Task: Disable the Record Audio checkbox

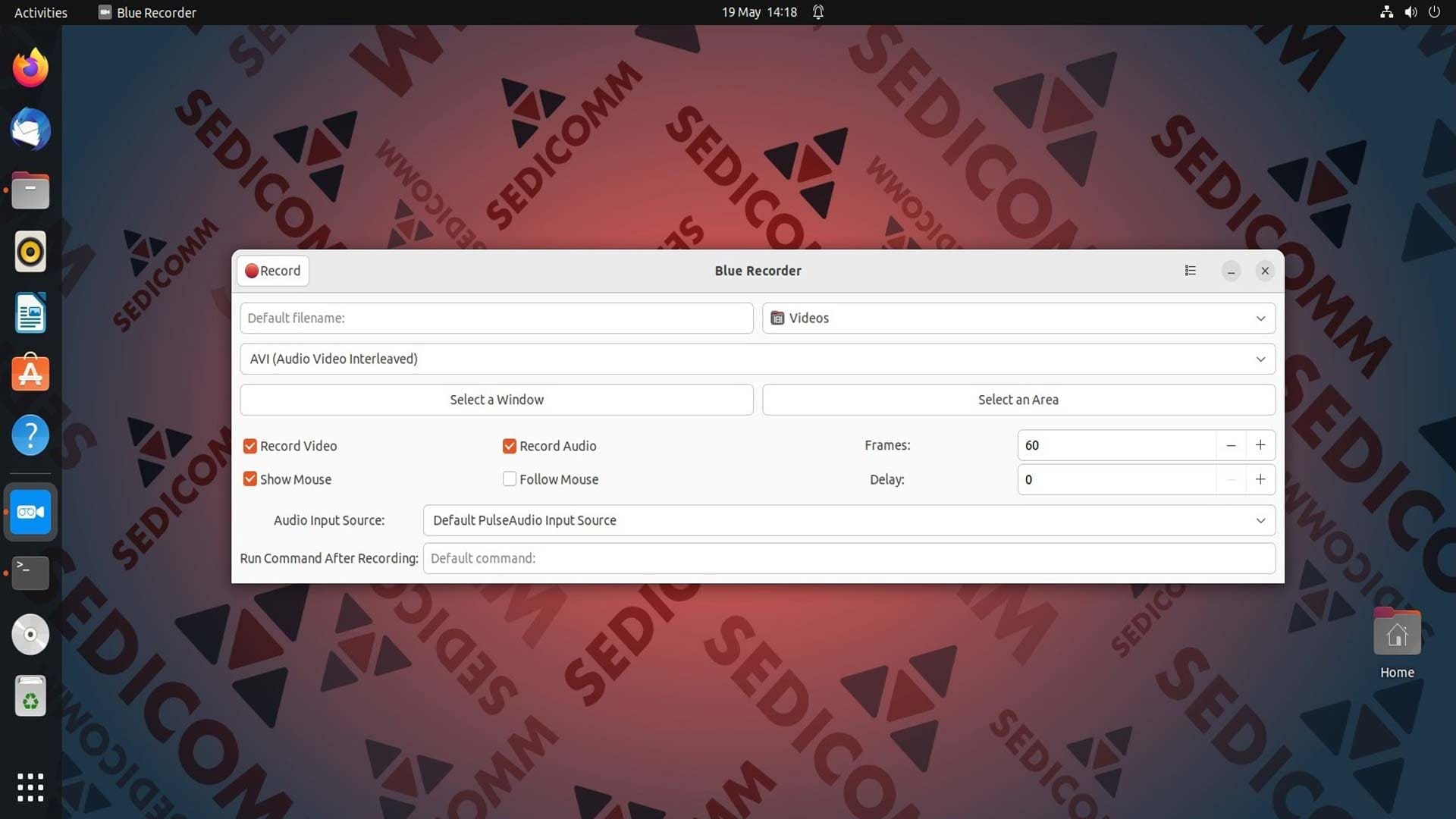Action: pos(510,446)
